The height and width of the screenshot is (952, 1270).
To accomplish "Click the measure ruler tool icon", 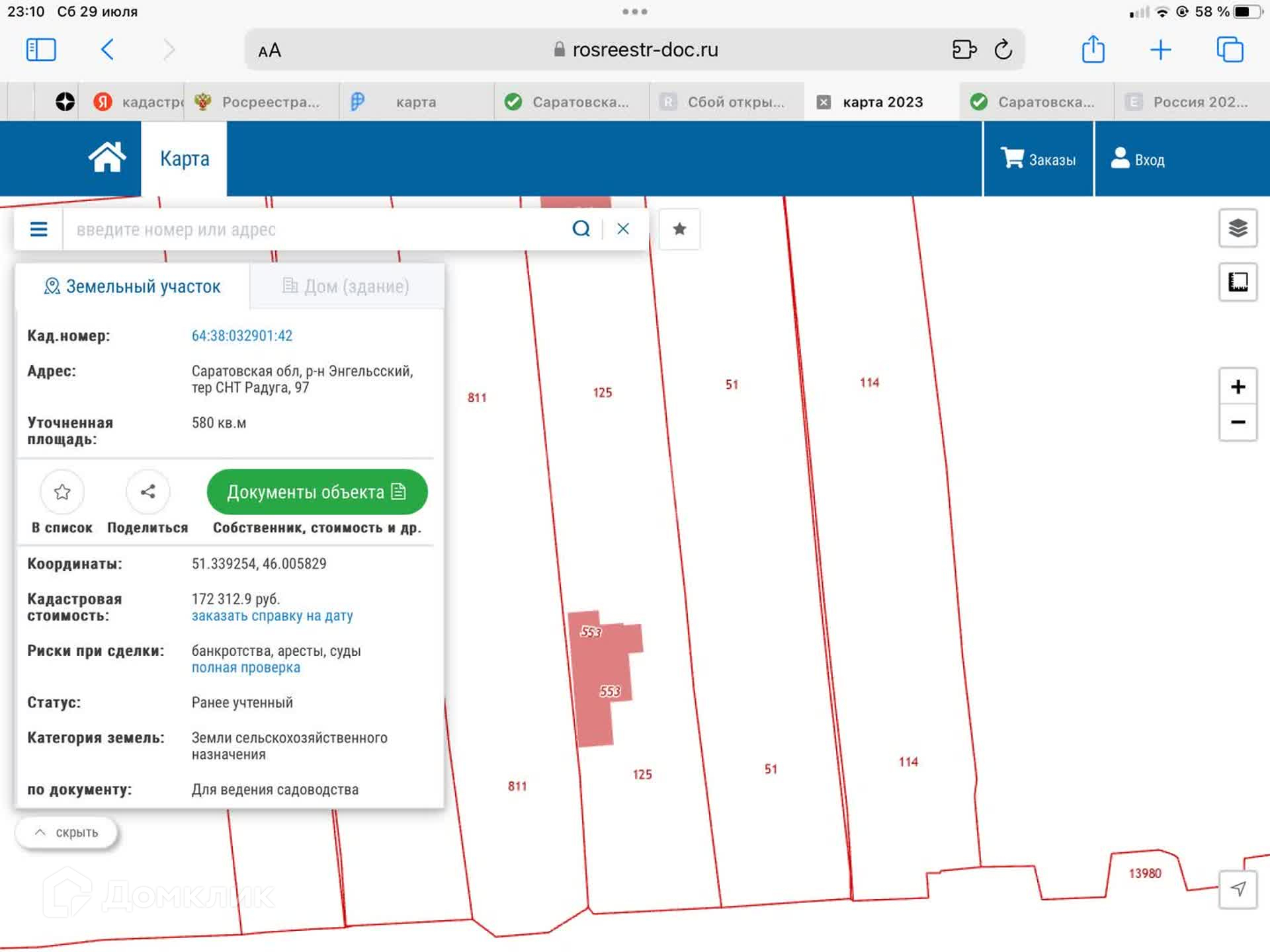I will tap(1238, 282).
